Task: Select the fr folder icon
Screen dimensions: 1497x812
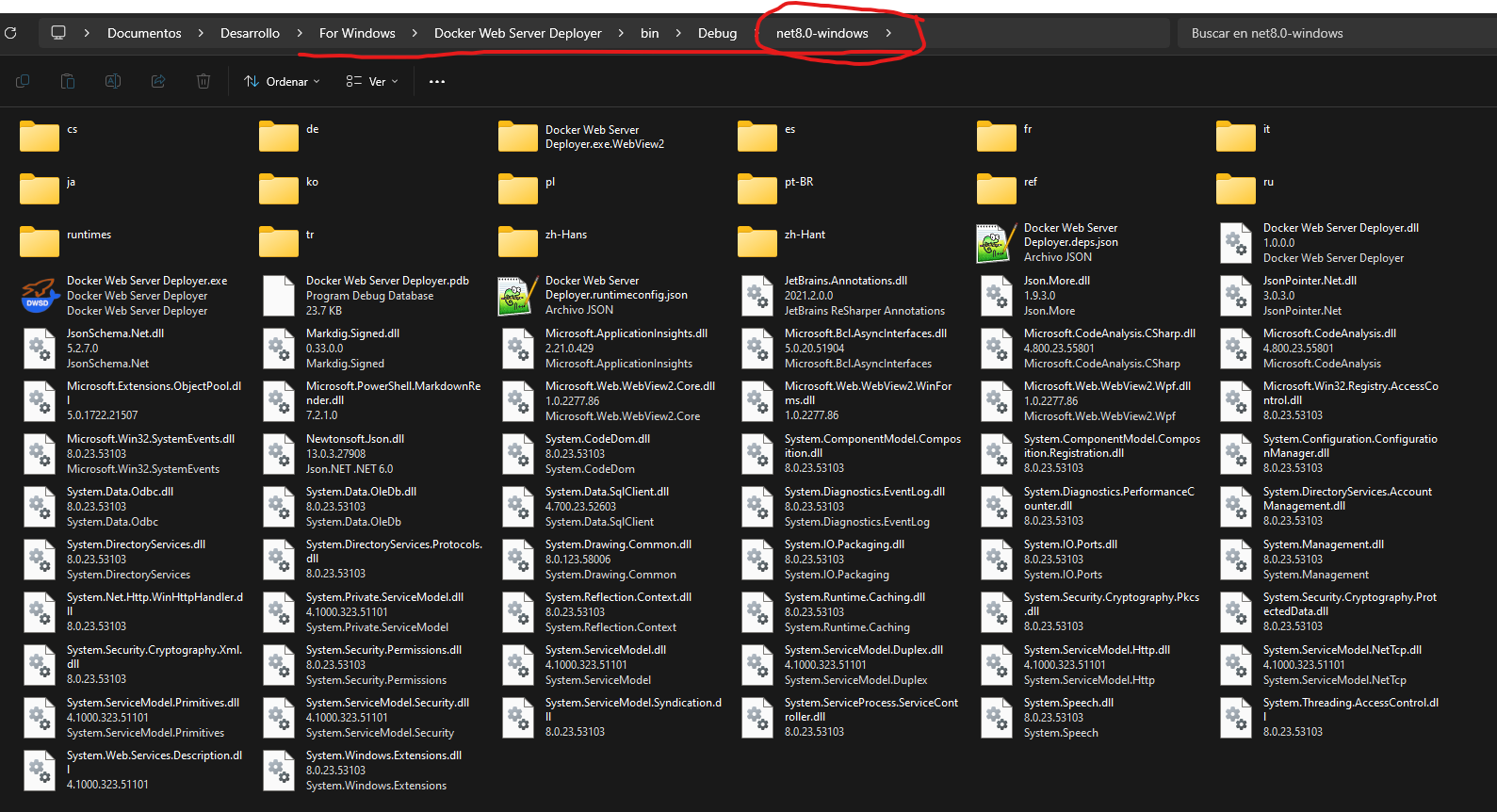Action: click(997, 137)
